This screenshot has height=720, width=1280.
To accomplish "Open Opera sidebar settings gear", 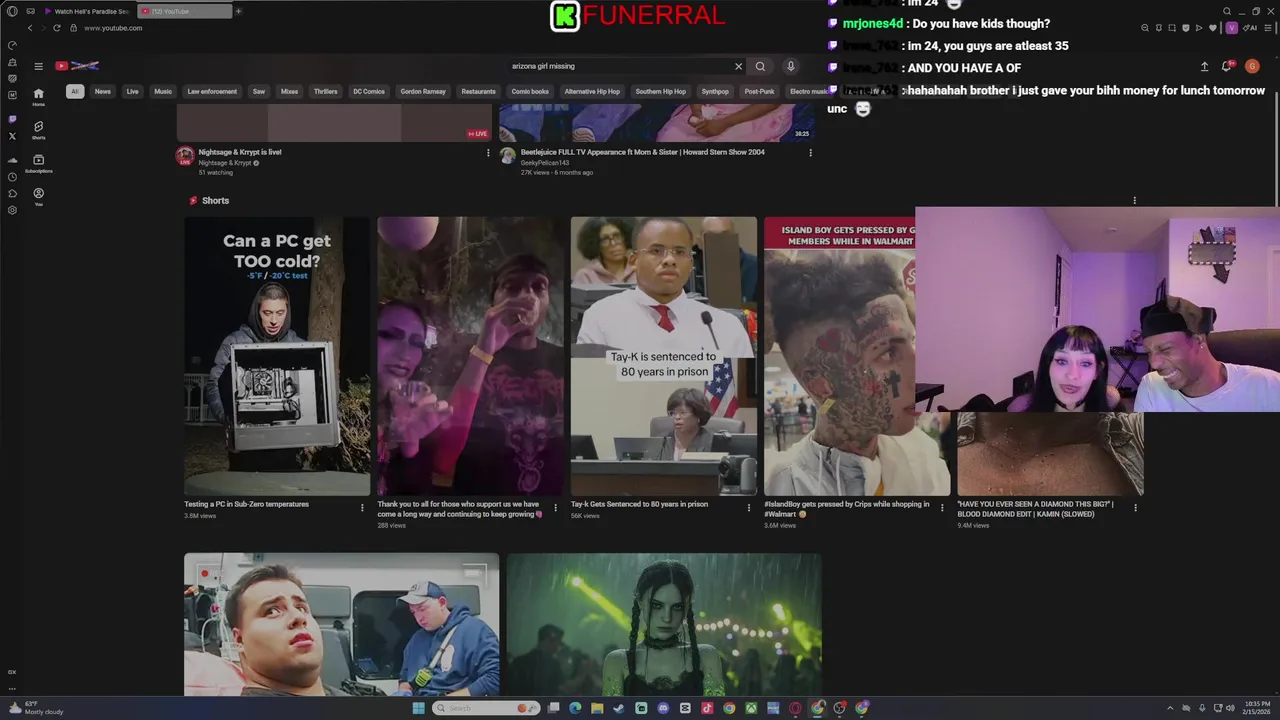I will (x=12, y=210).
